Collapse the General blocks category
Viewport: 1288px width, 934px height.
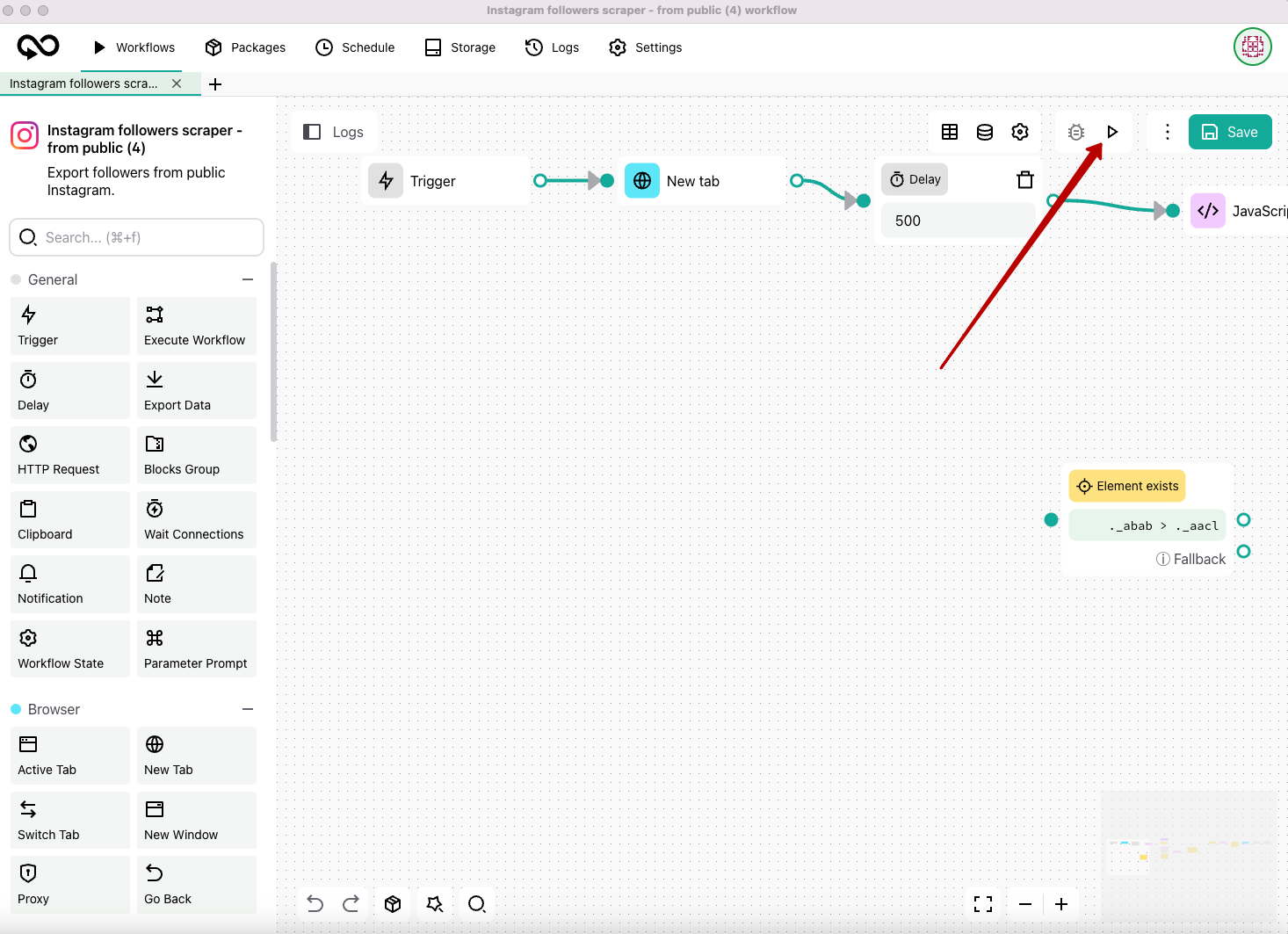click(x=248, y=279)
